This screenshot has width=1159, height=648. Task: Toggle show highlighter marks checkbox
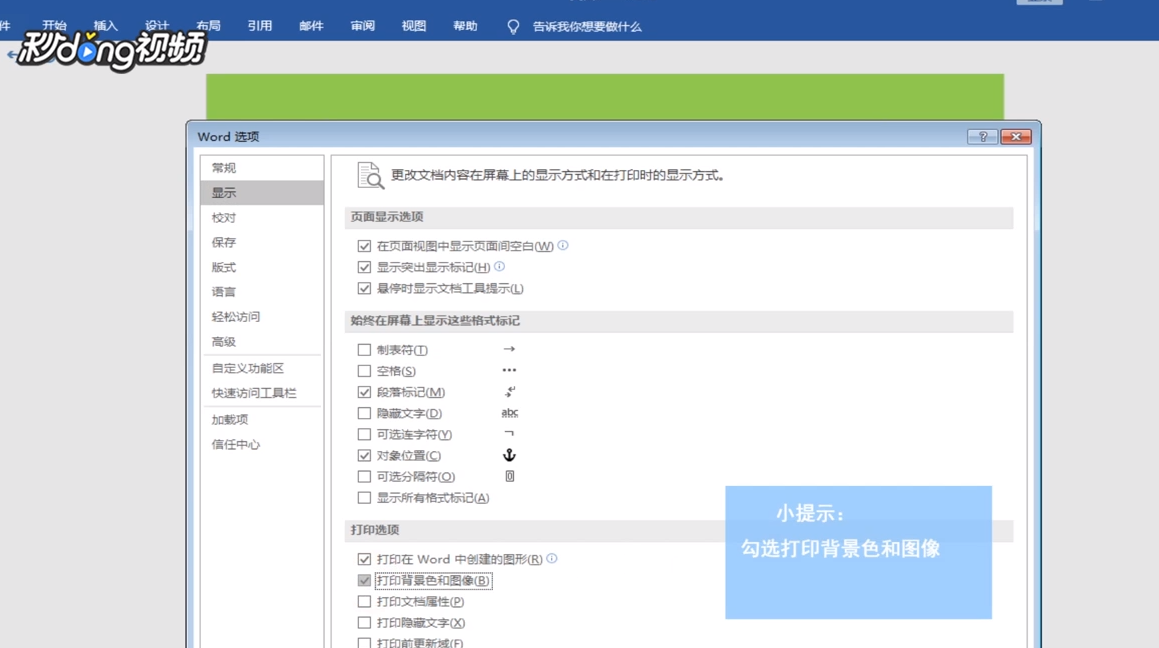pos(364,267)
